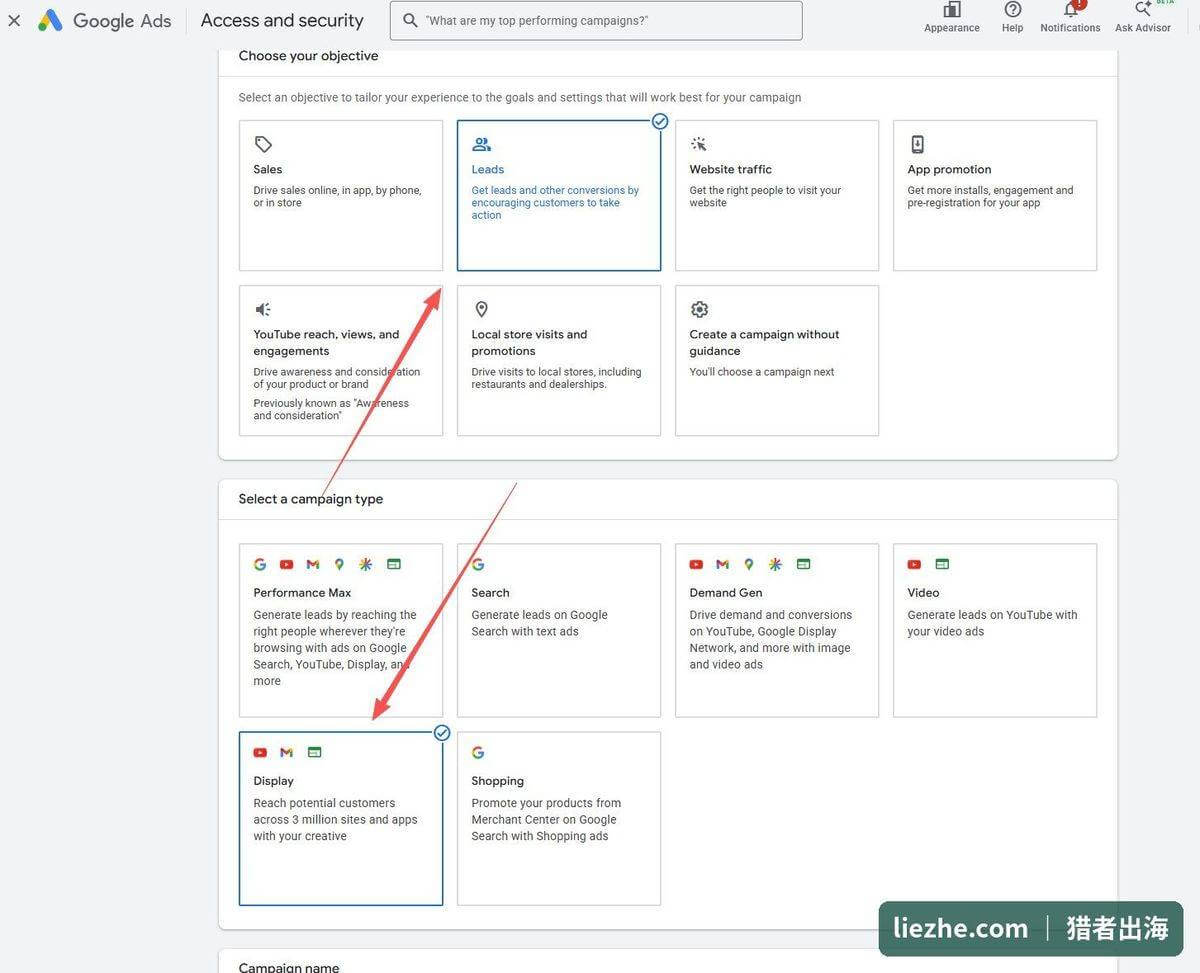
Task: Click the checkmark badge on the Display card
Action: pos(442,733)
